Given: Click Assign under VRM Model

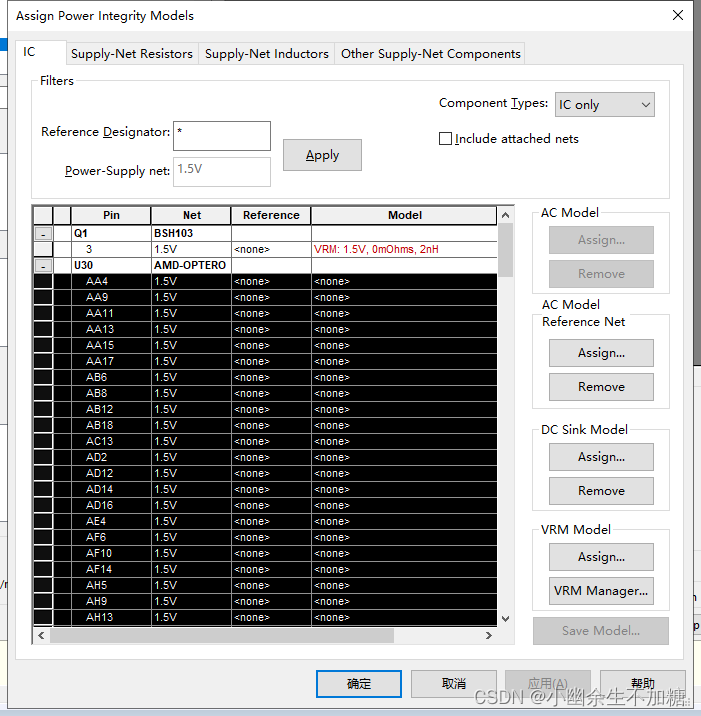Looking at the screenshot, I should [601, 557].
